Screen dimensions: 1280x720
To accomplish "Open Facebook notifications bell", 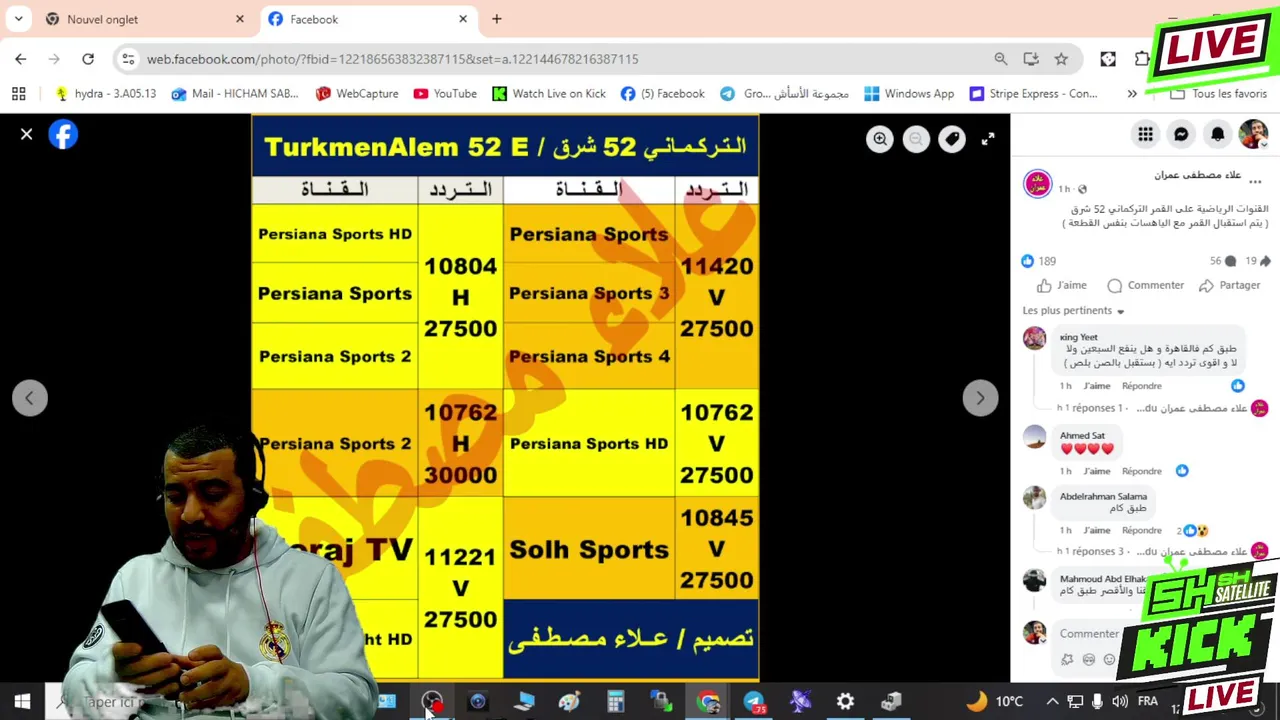I will [1217, 134].
